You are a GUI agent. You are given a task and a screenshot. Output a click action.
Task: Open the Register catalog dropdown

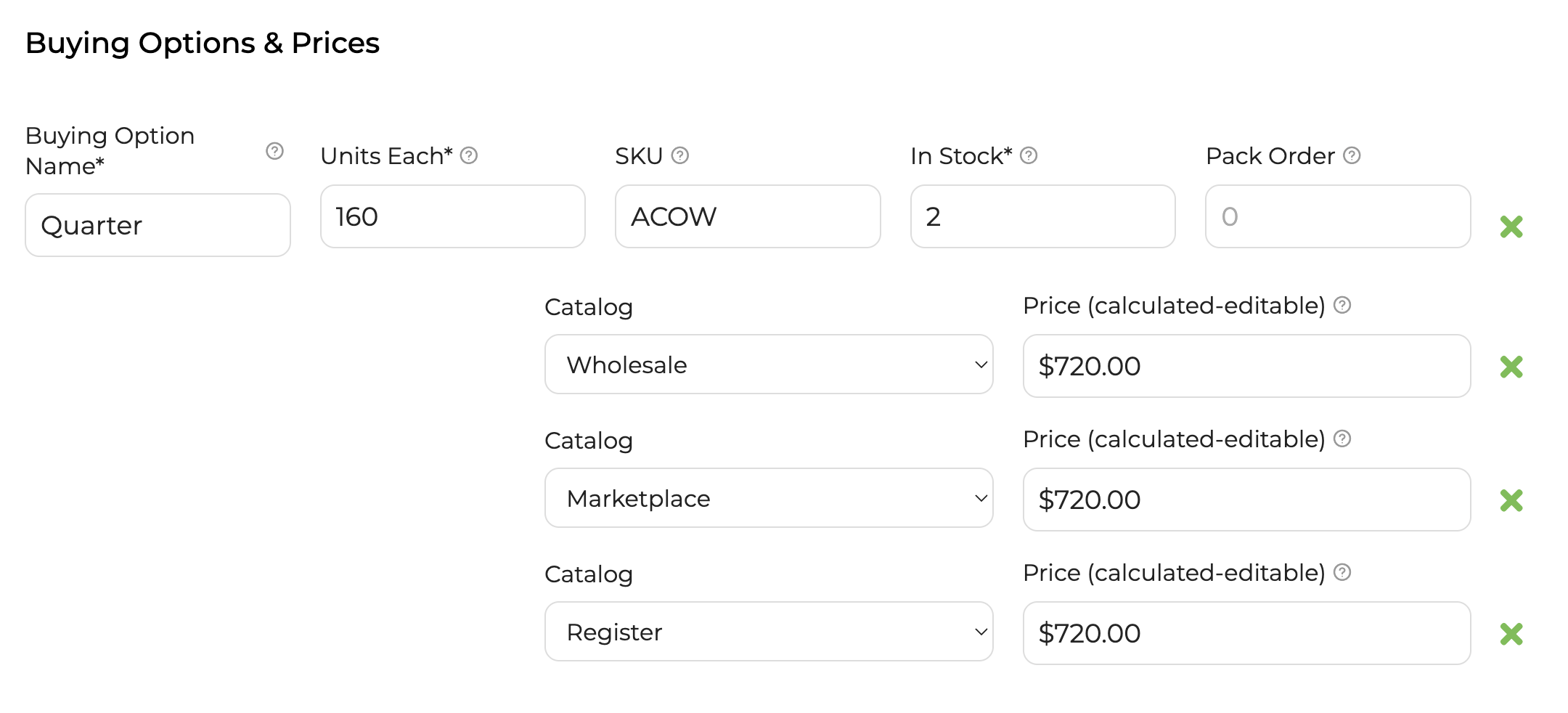(x=769, y=632)
